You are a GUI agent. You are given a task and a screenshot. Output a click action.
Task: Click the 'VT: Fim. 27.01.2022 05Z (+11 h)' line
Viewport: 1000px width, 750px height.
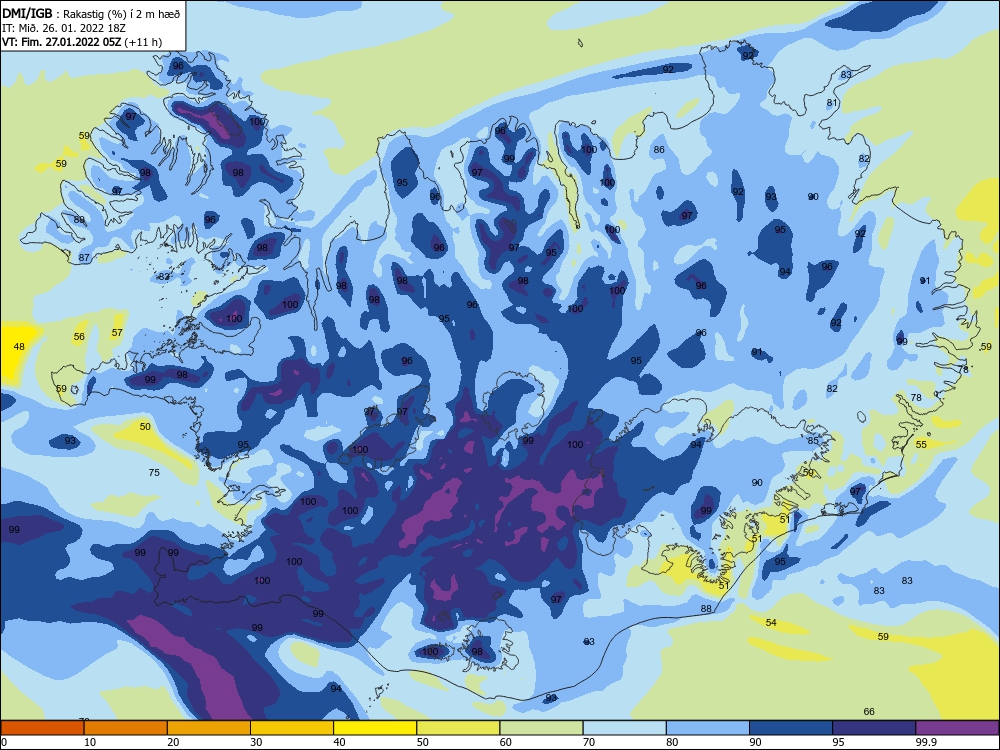tap(82, 42)
